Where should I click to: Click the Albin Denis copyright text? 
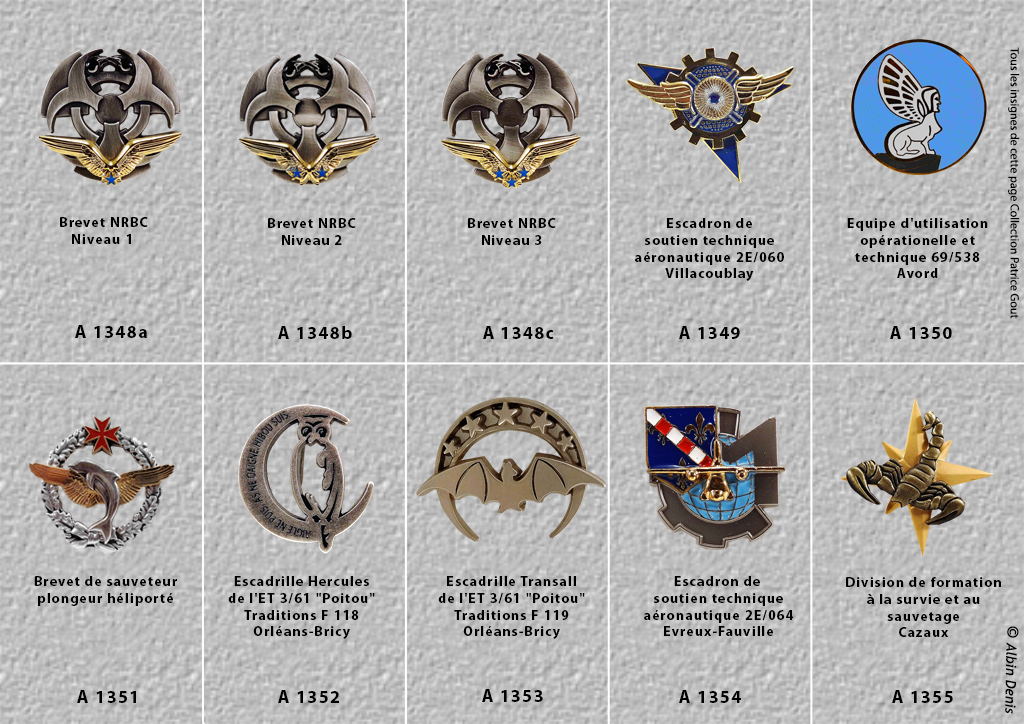(1012, 669)
